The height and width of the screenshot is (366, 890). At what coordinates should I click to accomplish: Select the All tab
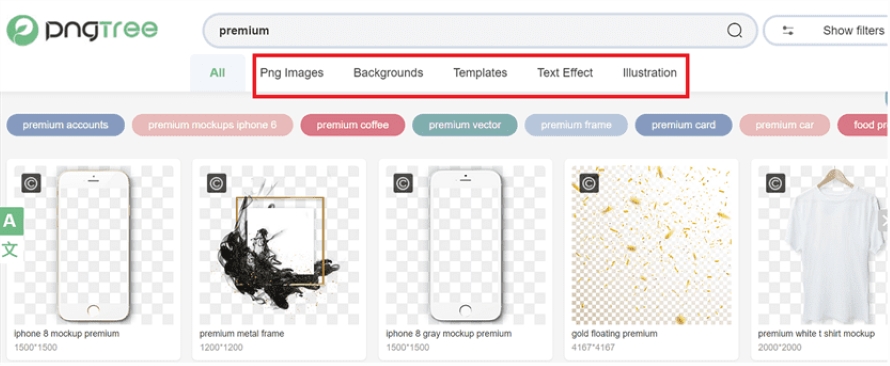[217, 73]
